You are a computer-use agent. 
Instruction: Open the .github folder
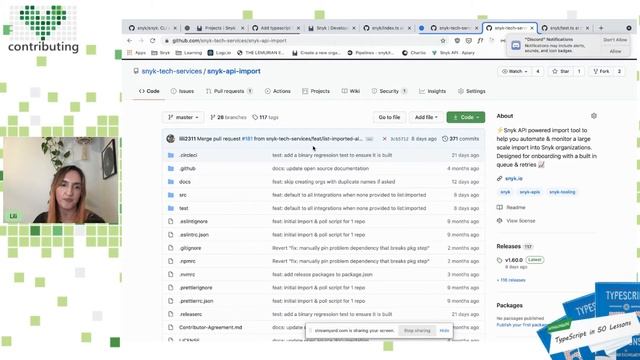click(x=187, y=169)
